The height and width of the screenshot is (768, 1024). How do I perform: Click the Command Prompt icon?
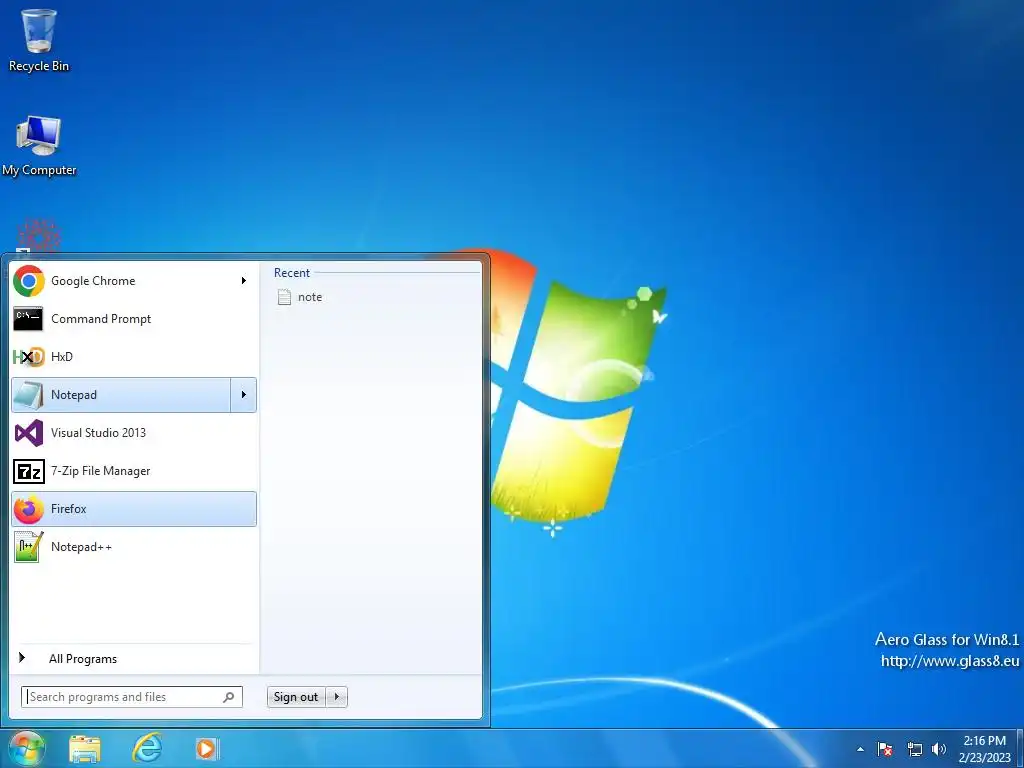[28, 319]
